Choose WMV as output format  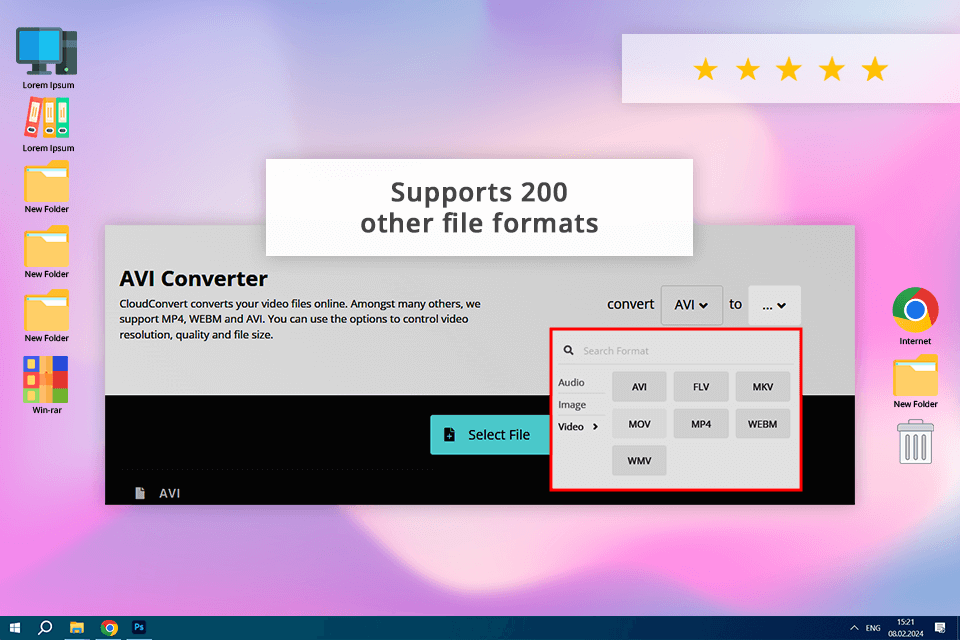(639, 461)
